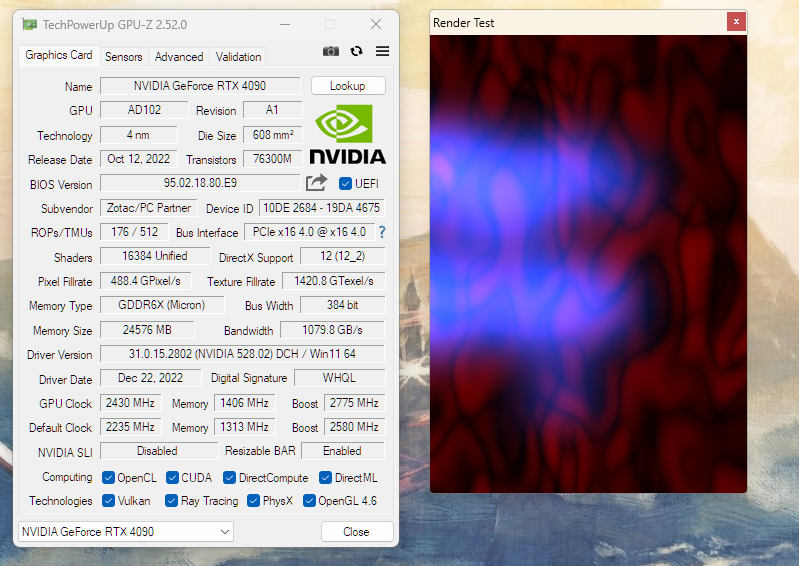799x566 pixels.
Task: Click the Bus Width 384 bit field
Action: tap(343, 305)
